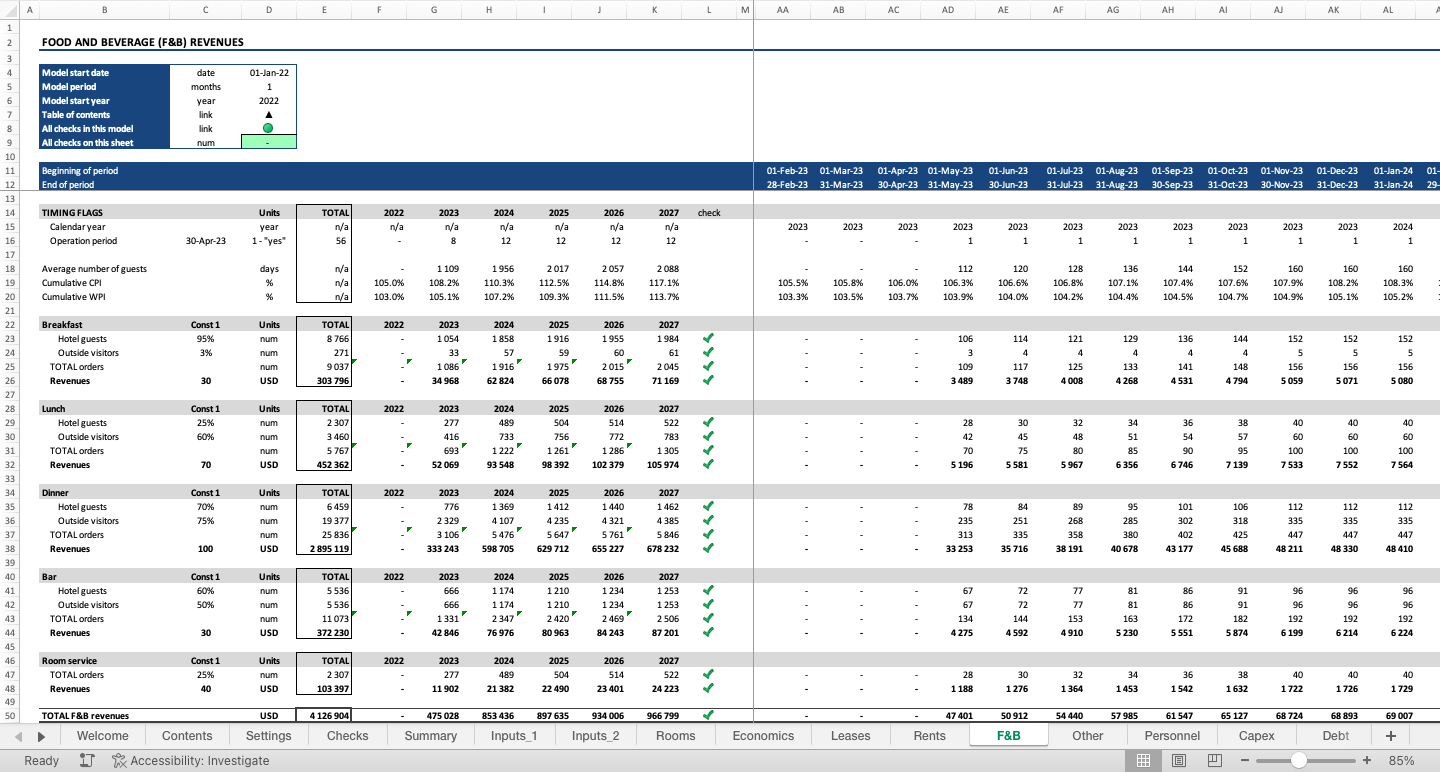
Task: Switch to Page Layout view
Action: (x=1179, y=761)
